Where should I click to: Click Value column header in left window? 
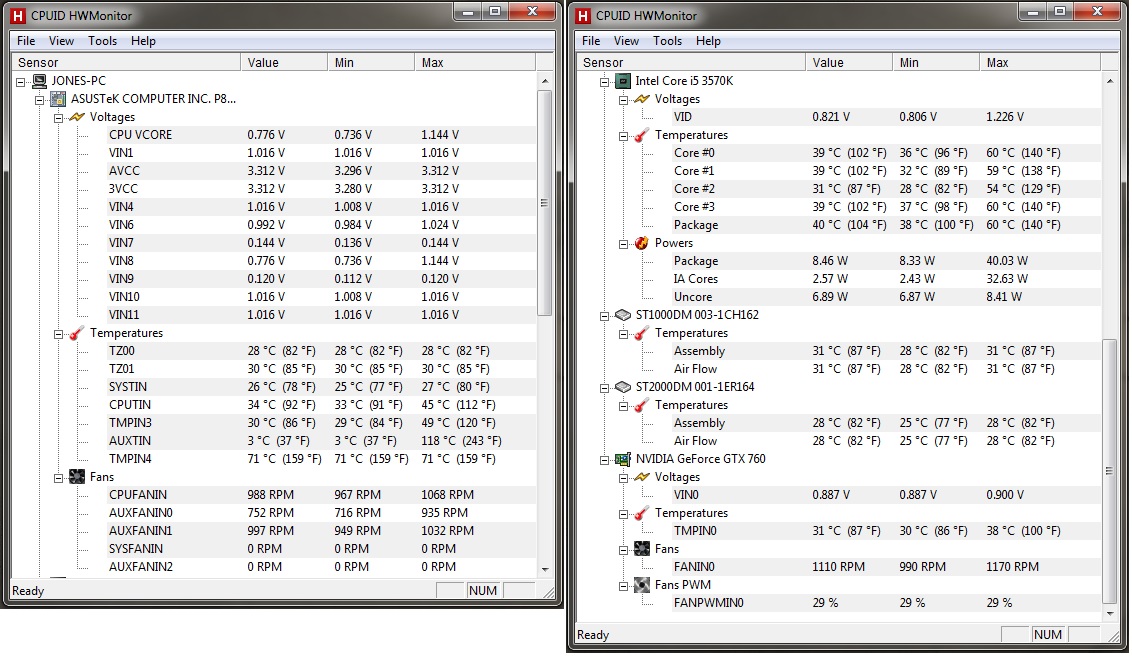(284, 63)
